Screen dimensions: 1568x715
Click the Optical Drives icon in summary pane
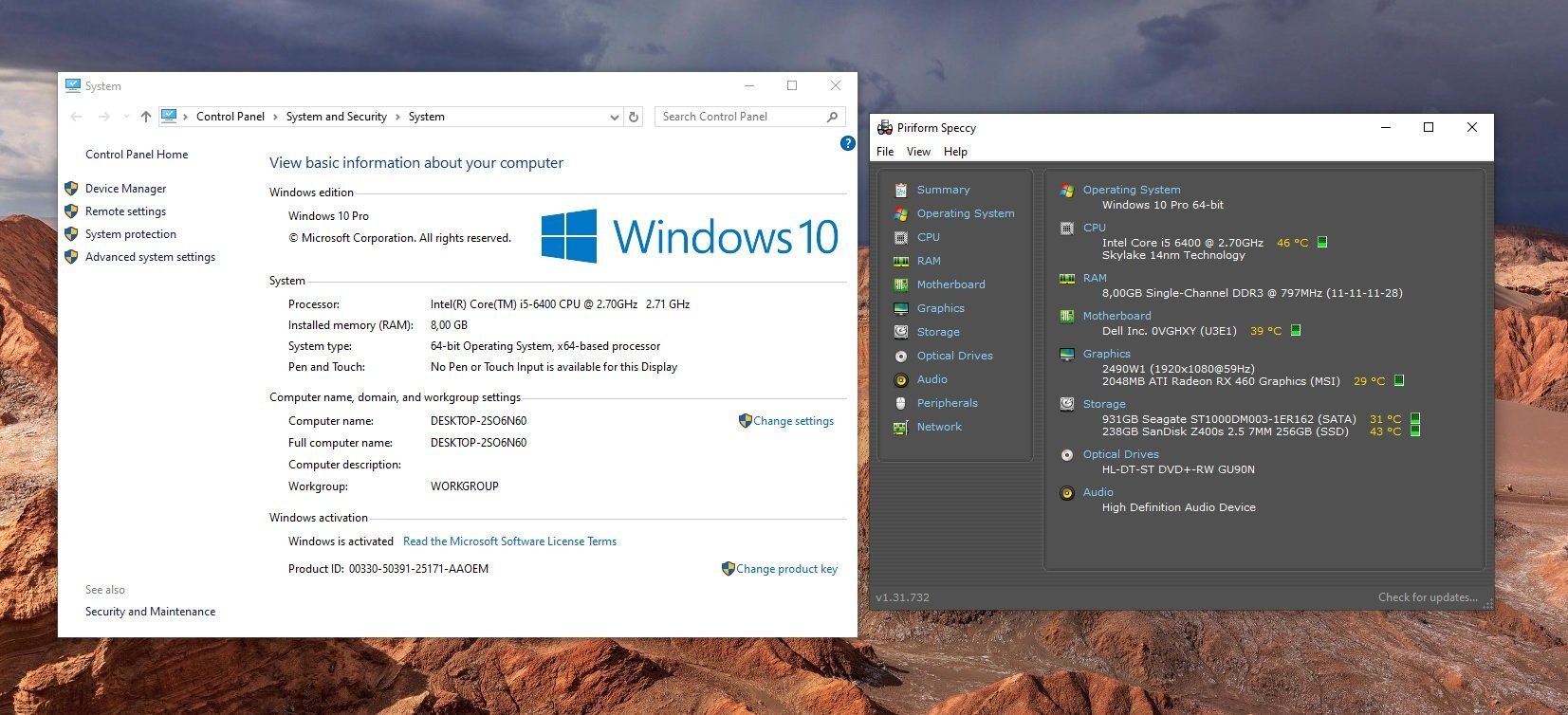pos(1067,454)
